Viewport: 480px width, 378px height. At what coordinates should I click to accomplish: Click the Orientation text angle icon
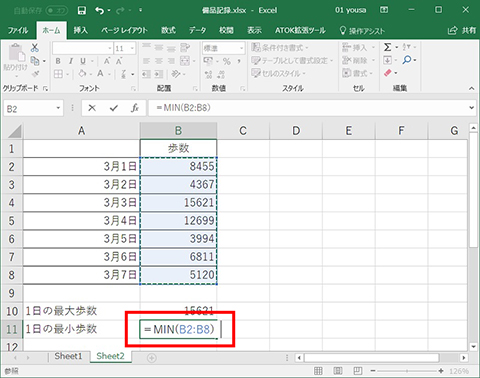click(x=176, y=74)
